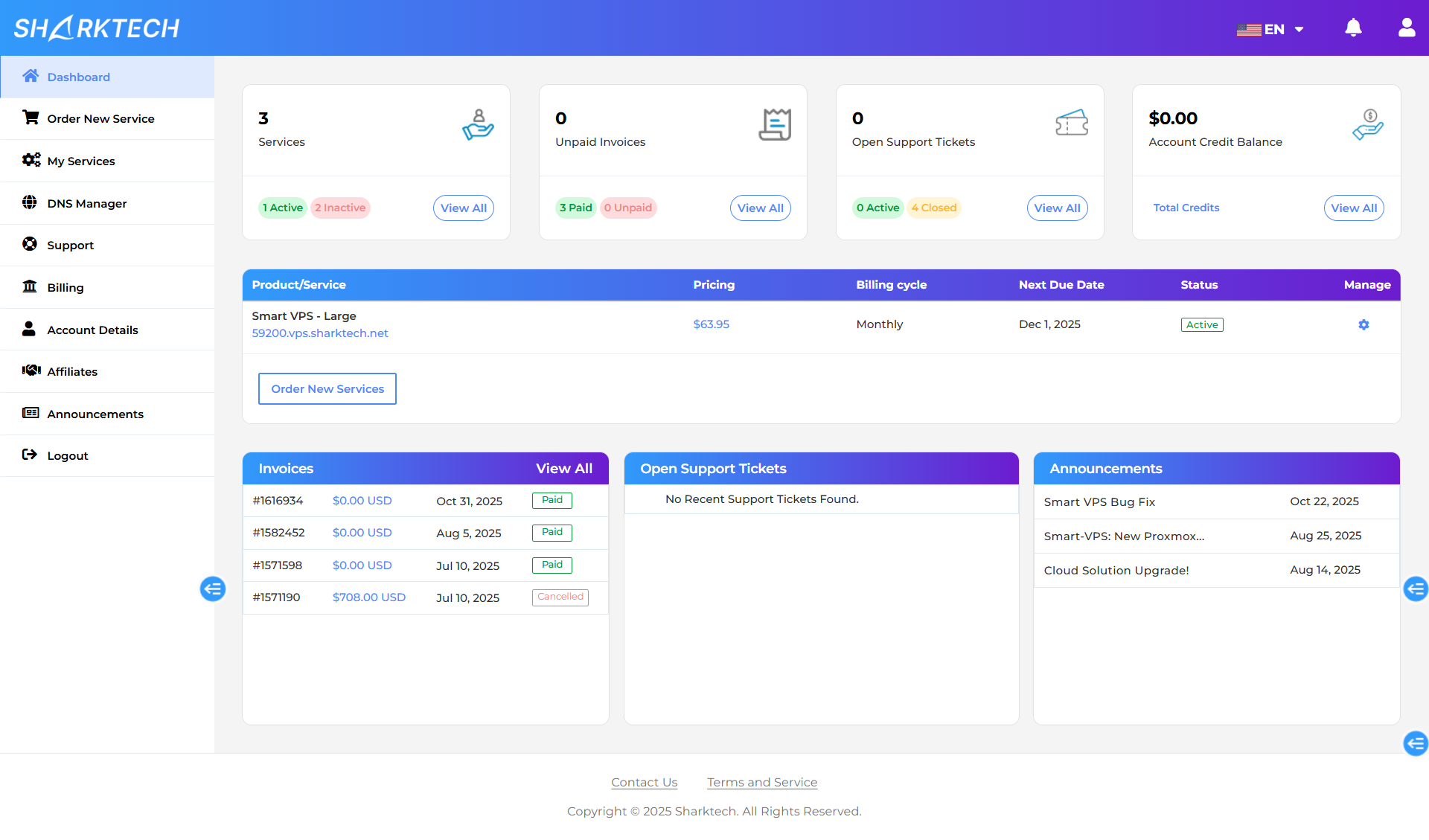The width and height of the screenshot is (1429, 840).
Task: Open the Cloud Solution Upgrade! announcement
Action: coord(1116,571)
